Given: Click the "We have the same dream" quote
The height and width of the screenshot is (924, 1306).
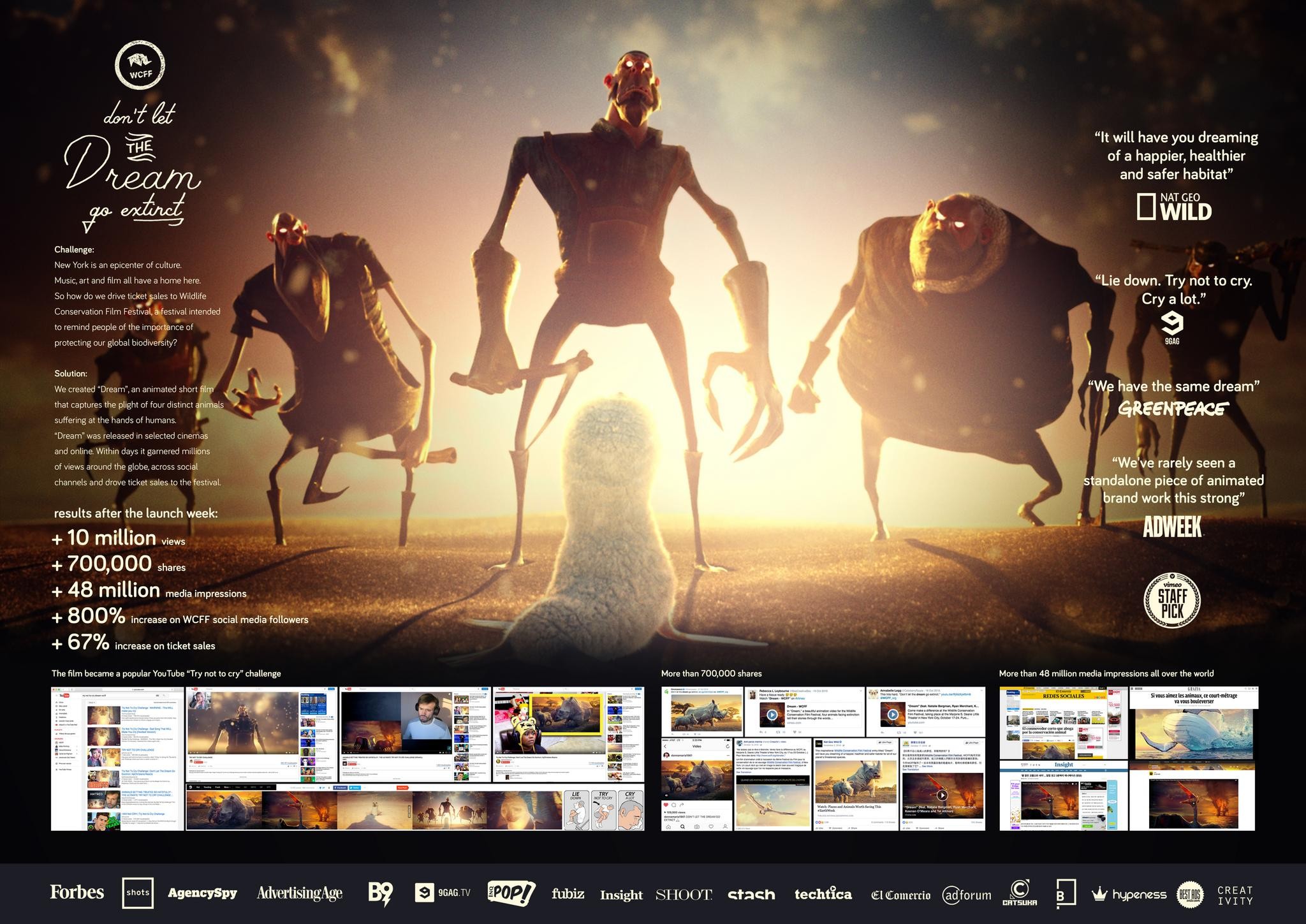Looking at the screenshot, I should pos(1173,386).
